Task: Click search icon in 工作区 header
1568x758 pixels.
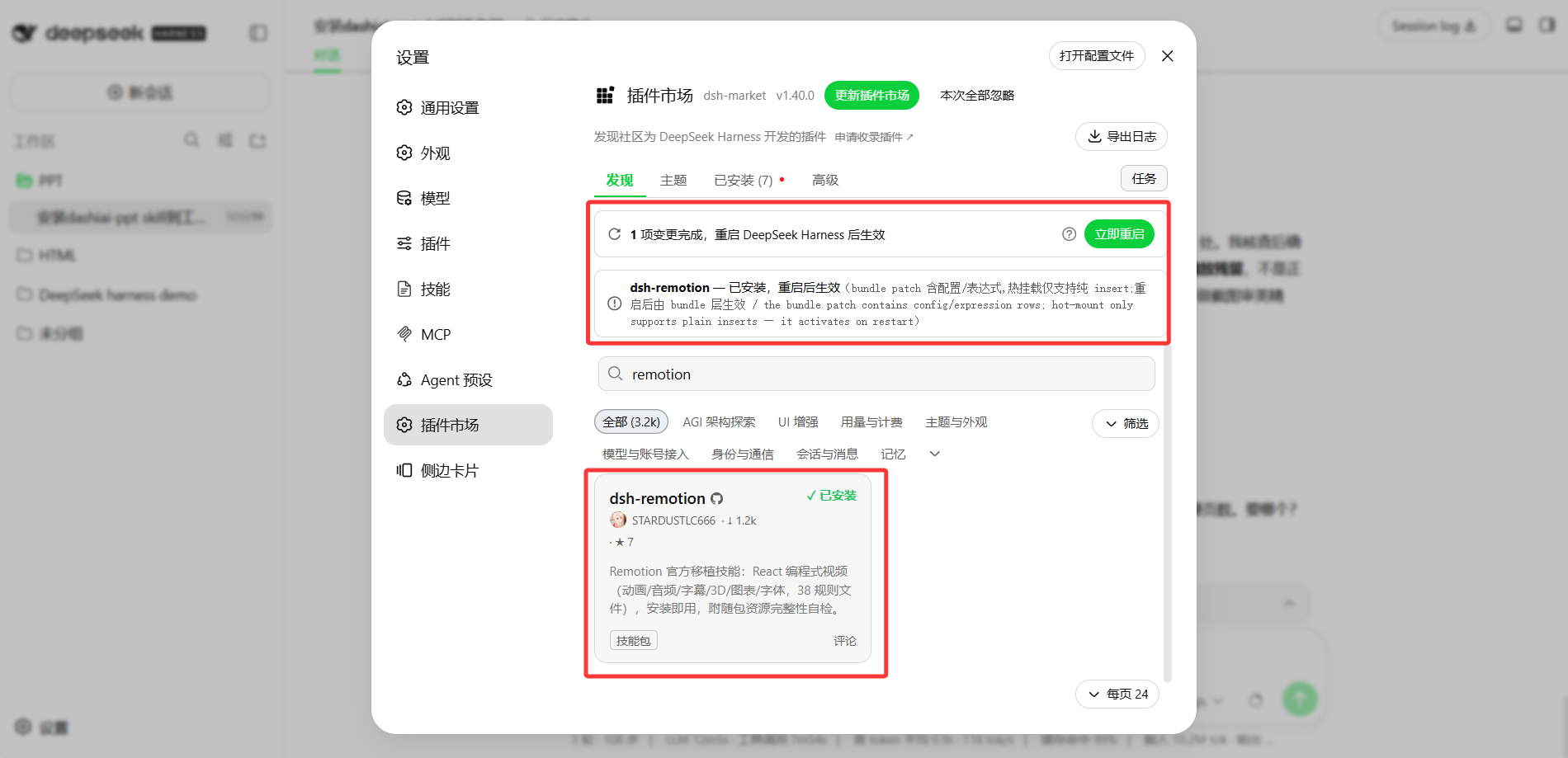Action: click(x=191, y=140)
